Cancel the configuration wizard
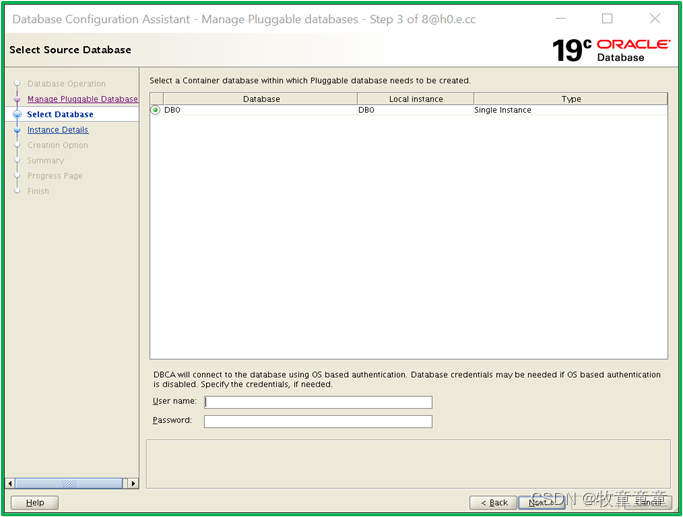This screenshot has width=683, height=517. (648, 503)
